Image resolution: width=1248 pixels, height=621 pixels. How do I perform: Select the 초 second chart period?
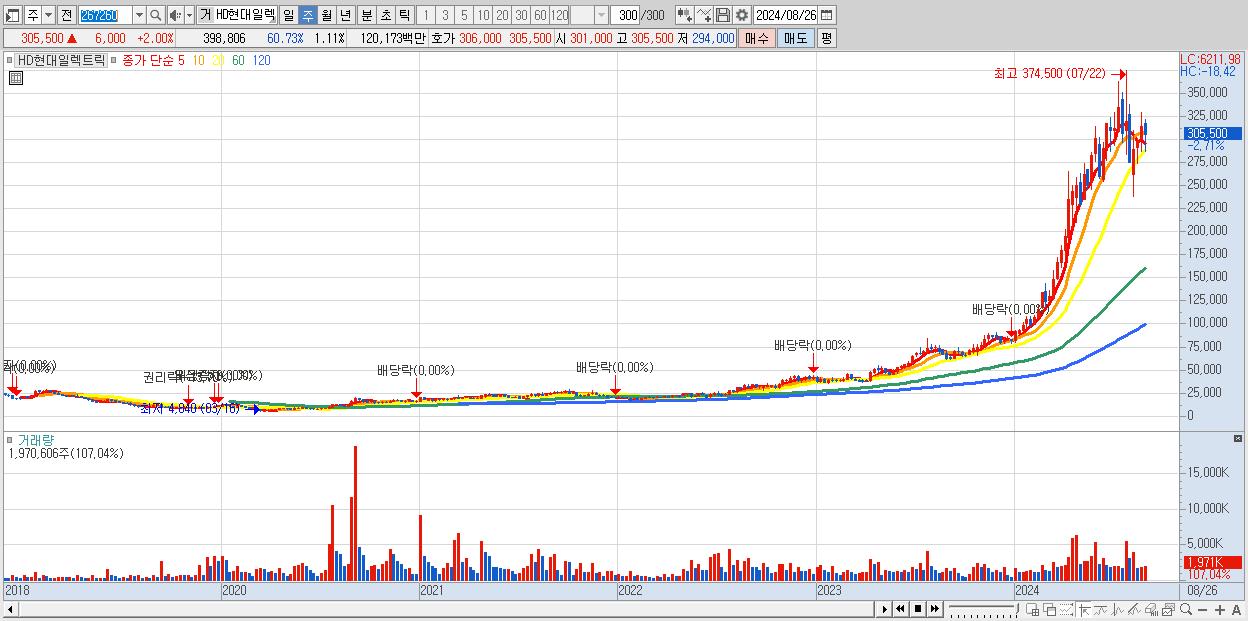click(385, 15)
